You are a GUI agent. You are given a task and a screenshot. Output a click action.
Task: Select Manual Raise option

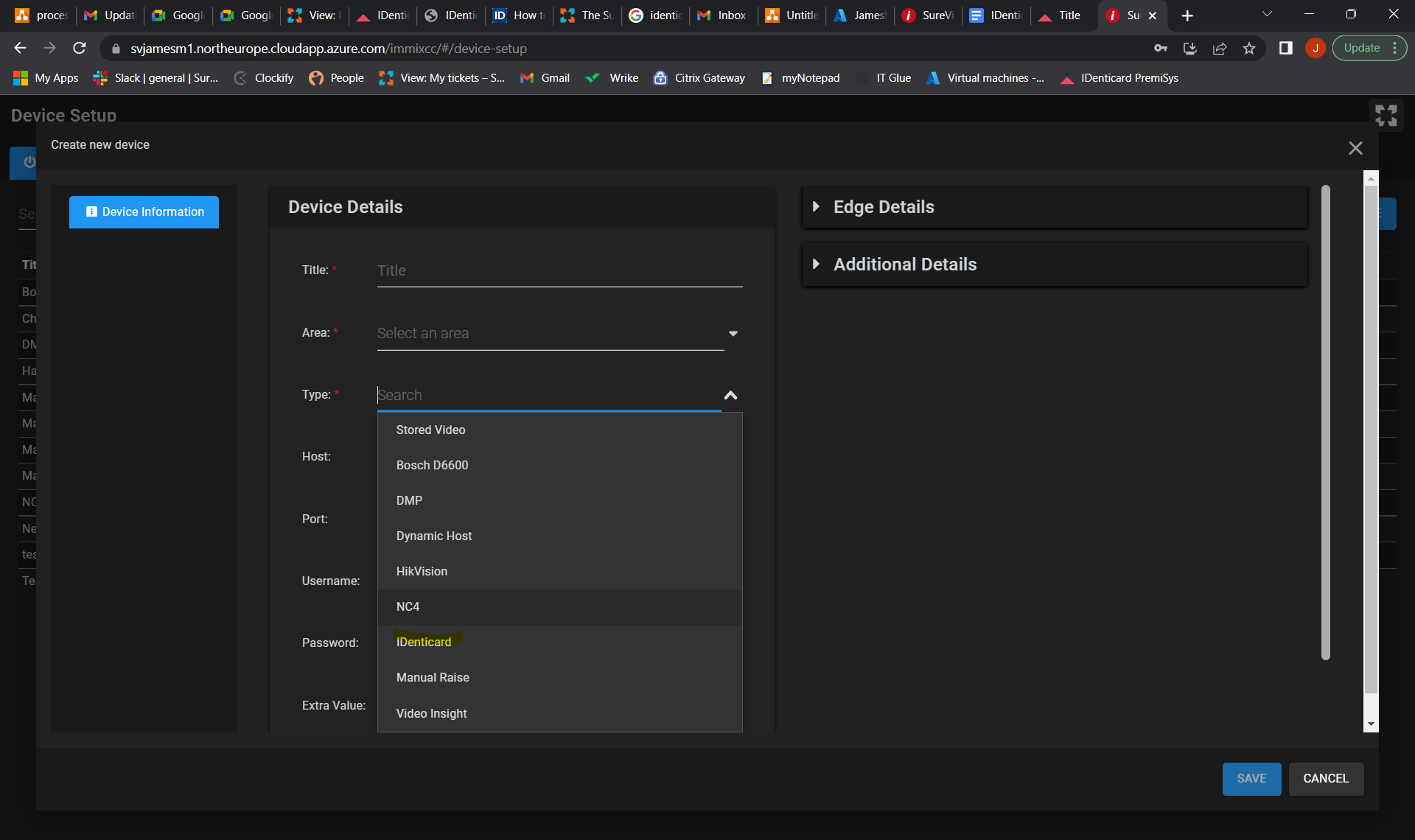coord(559,677)
